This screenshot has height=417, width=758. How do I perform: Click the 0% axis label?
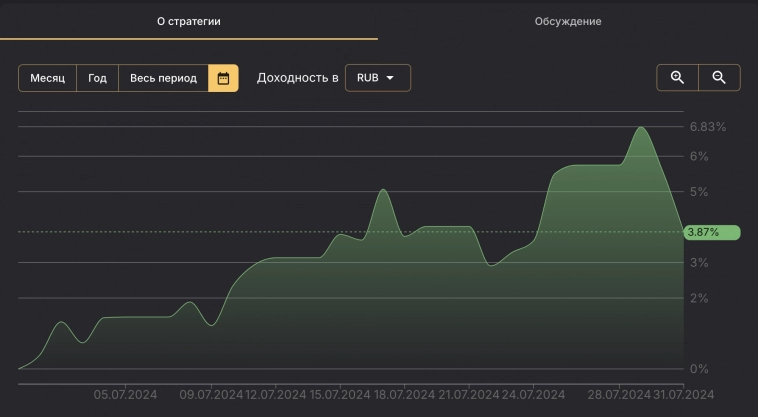pyautogui.click(x=699, y=369)
